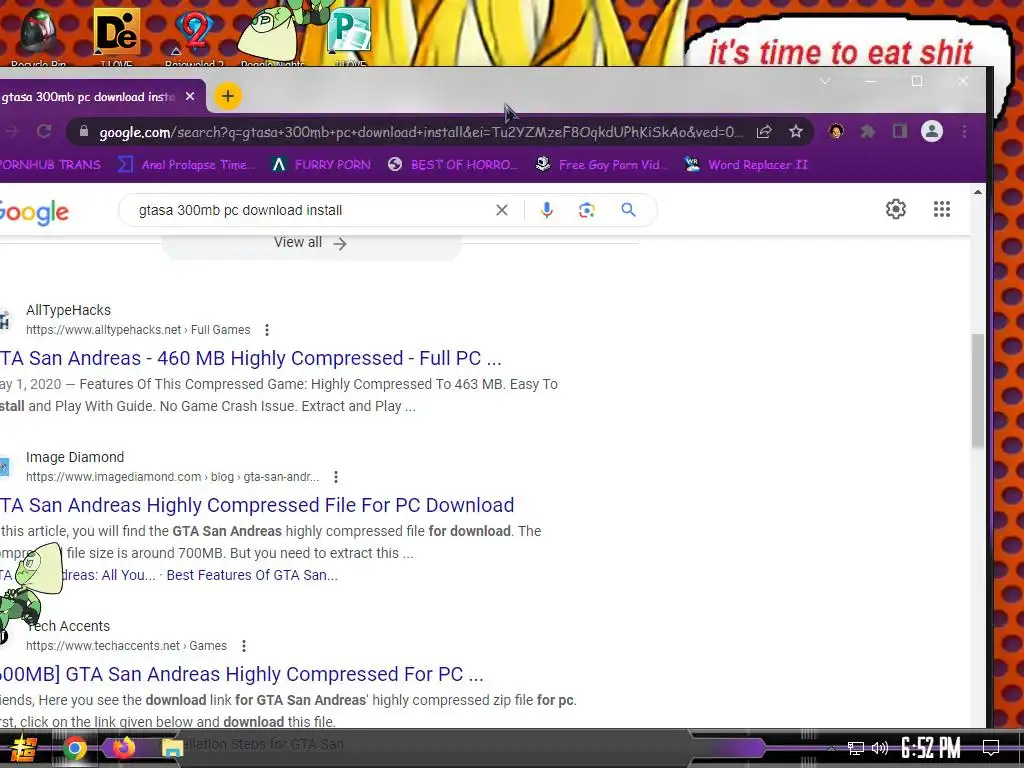This screenshot has height=768, width=1024.
Task: Click the alltypehacks.net URL breadcrumb
Action: click(x=138, y=330)
